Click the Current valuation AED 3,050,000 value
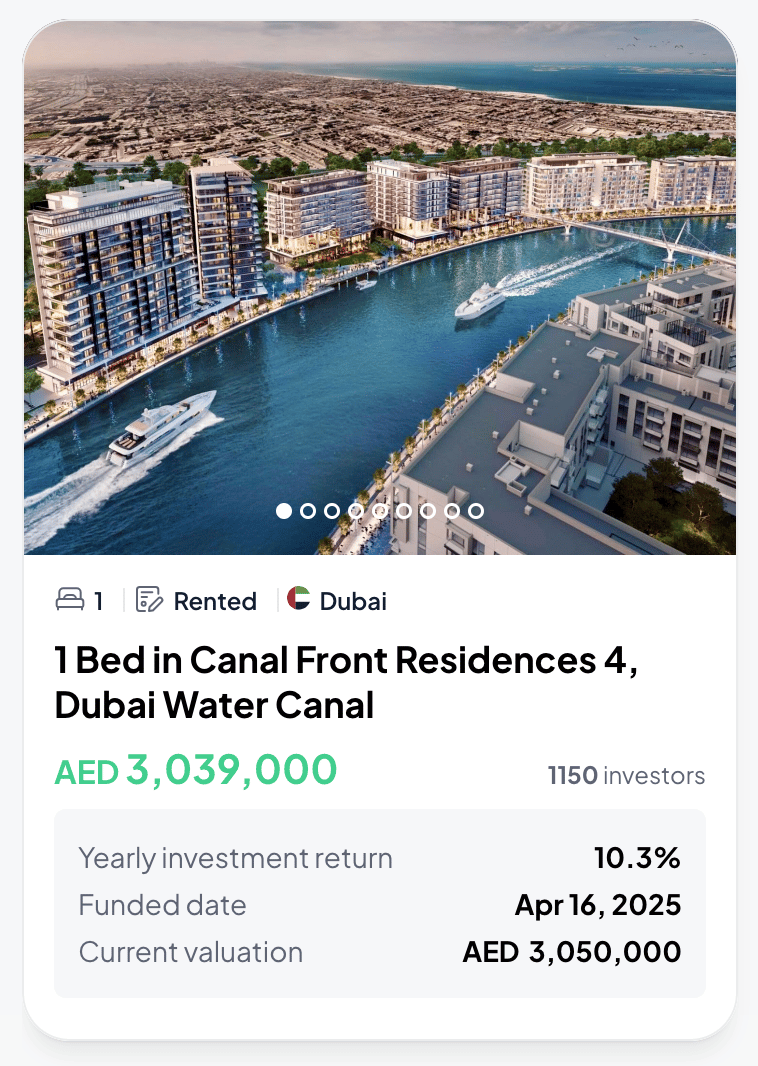 572,952
